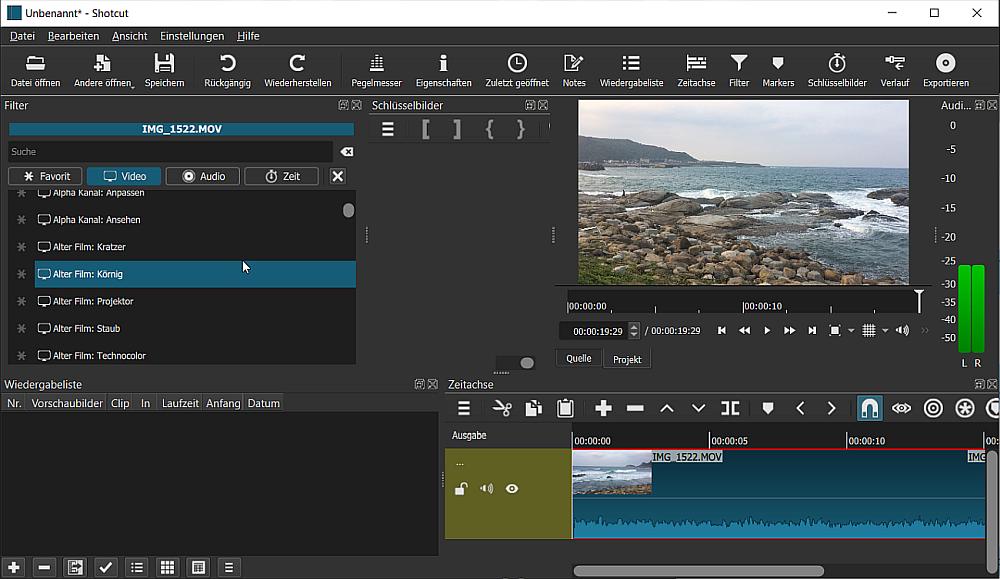
Task: Toggle the track lock icon
Action: coord(460,489)
